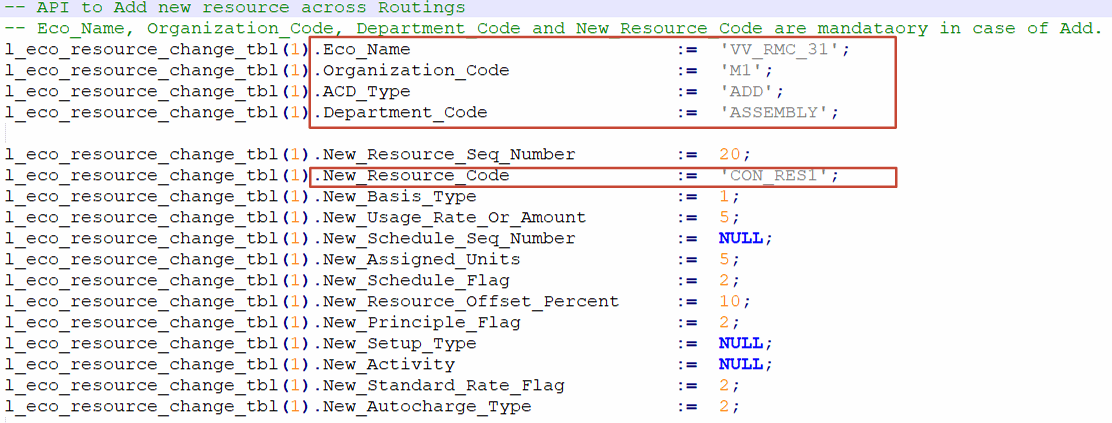
Task: Click the .New_Schedule_Seq_Number field text
Action: tap(445, 238)
